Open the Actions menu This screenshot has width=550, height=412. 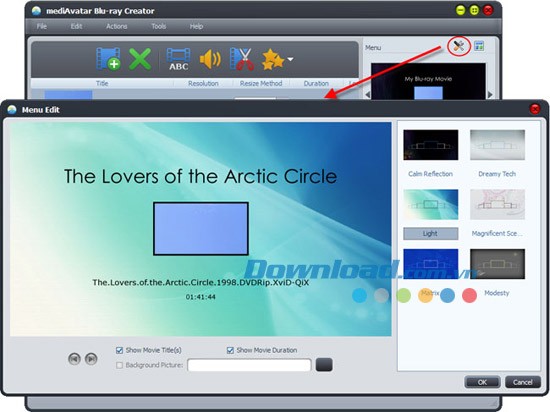point(116,26)
